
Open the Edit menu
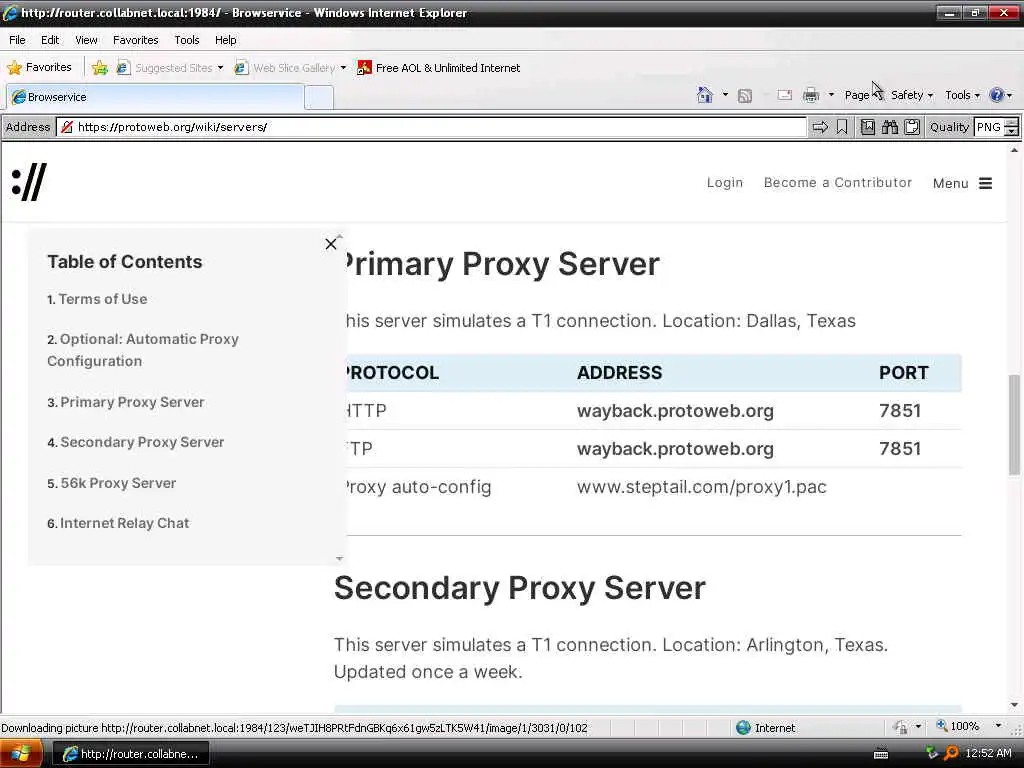(x=50, y=40)
